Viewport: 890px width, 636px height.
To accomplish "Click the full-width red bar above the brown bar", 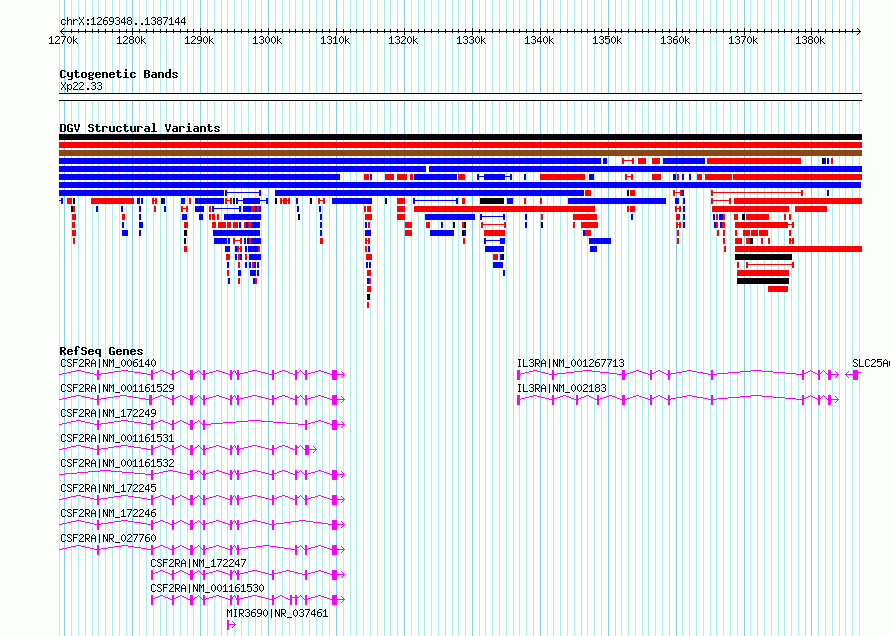I will point(460,145).
